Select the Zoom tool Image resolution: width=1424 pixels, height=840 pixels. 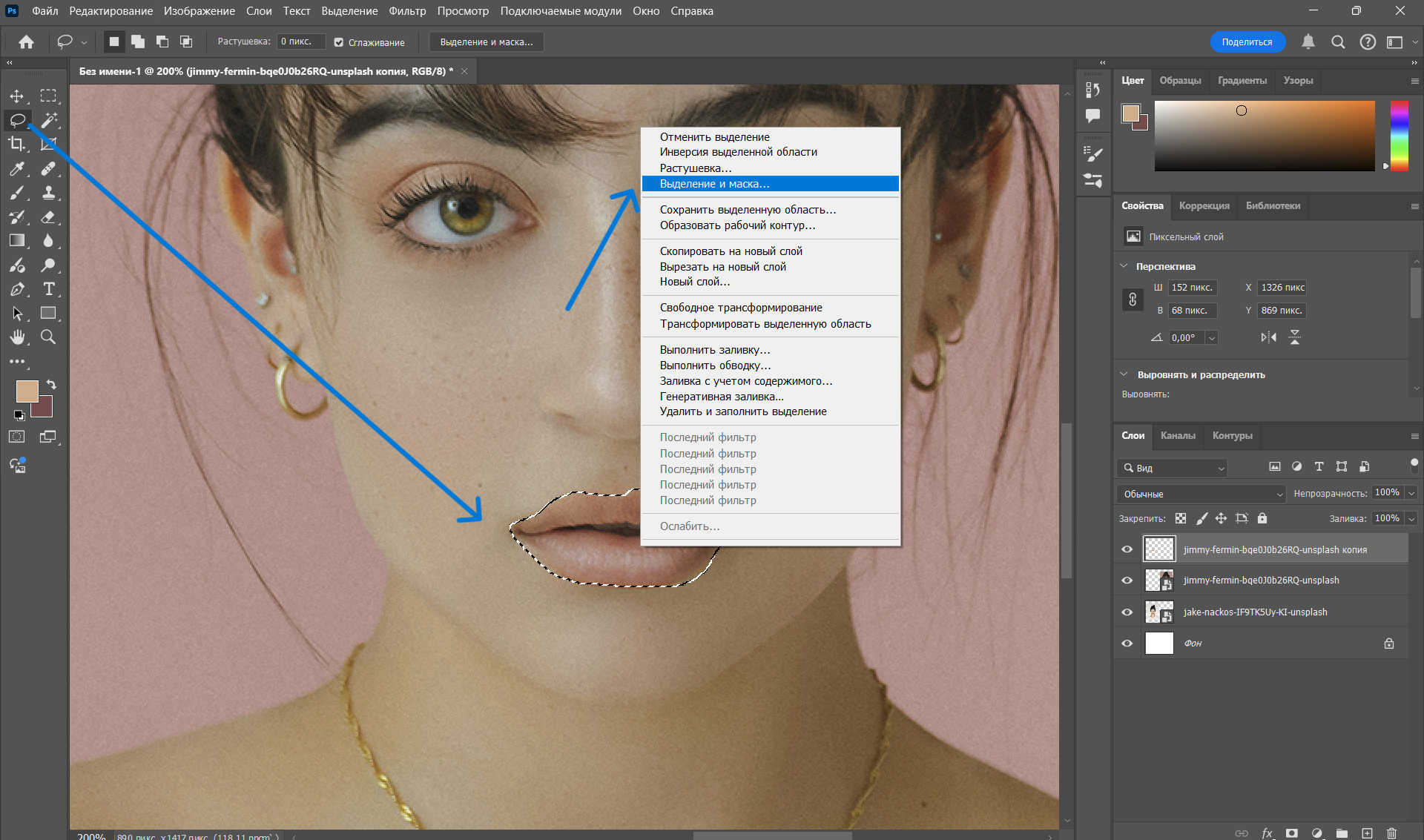pyautogui.click(x=49, y=337)
